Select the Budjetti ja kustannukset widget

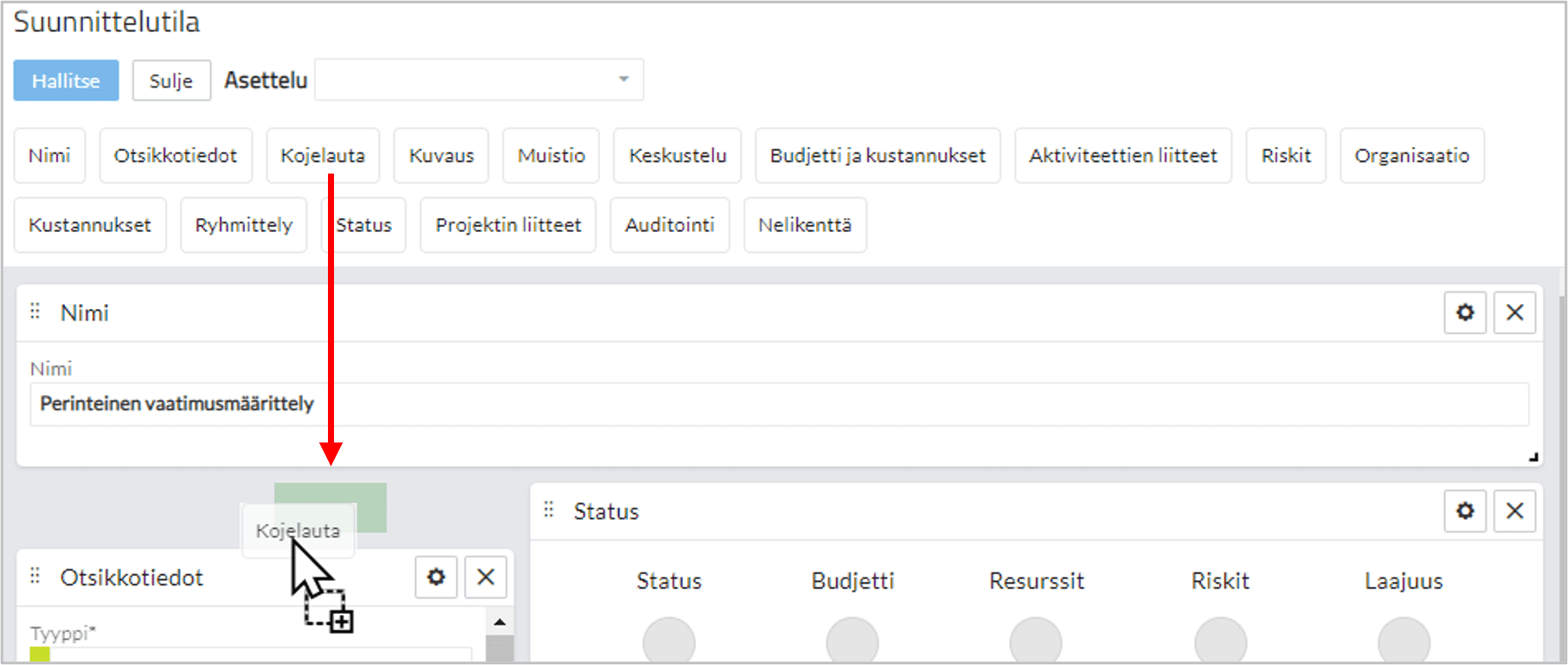point(877,156)
